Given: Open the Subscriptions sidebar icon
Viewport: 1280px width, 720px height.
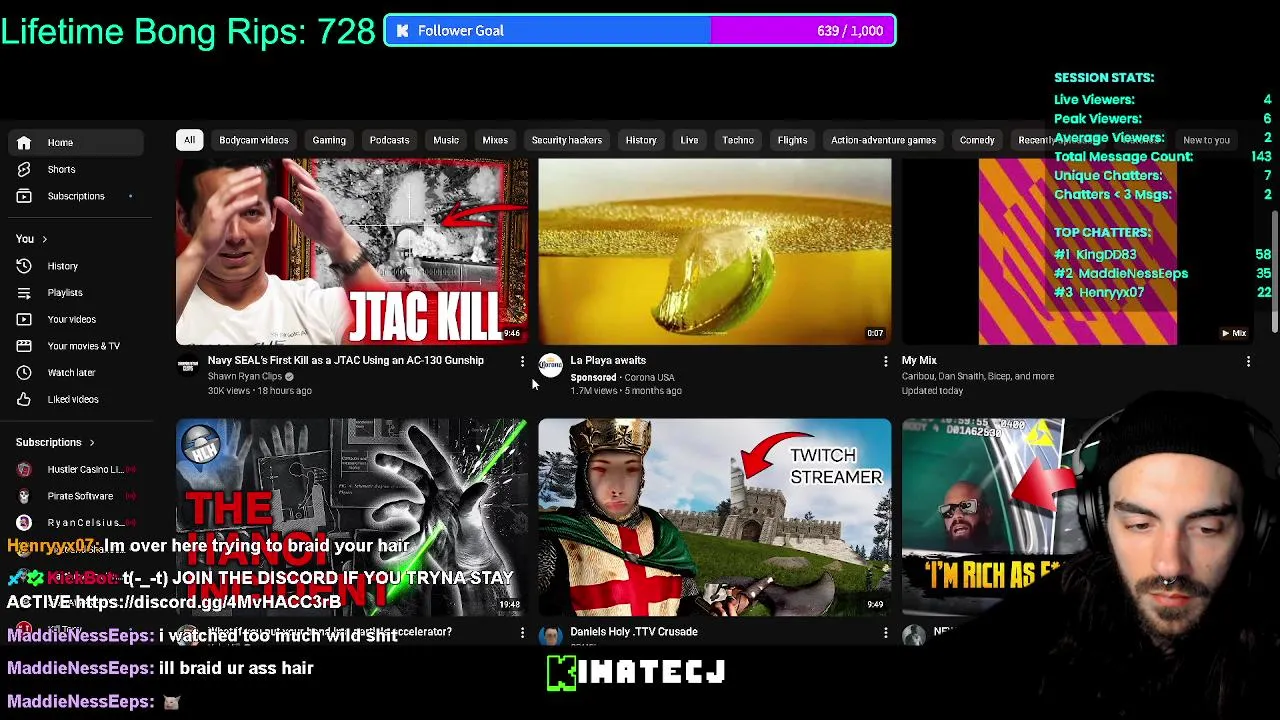Looking at the screenshot, I should point(24,196).
